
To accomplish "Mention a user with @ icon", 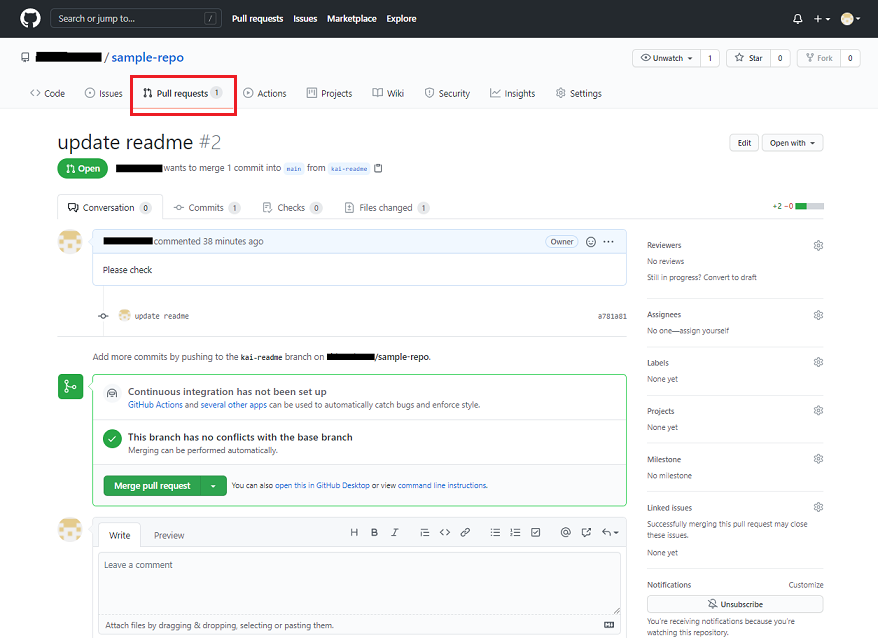I will [566, 533].
